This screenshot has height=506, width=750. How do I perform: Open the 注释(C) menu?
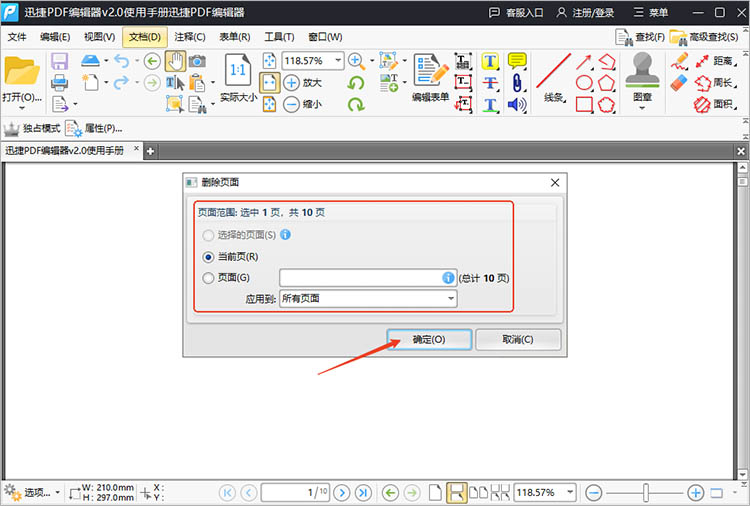click(x=190, y=37)
